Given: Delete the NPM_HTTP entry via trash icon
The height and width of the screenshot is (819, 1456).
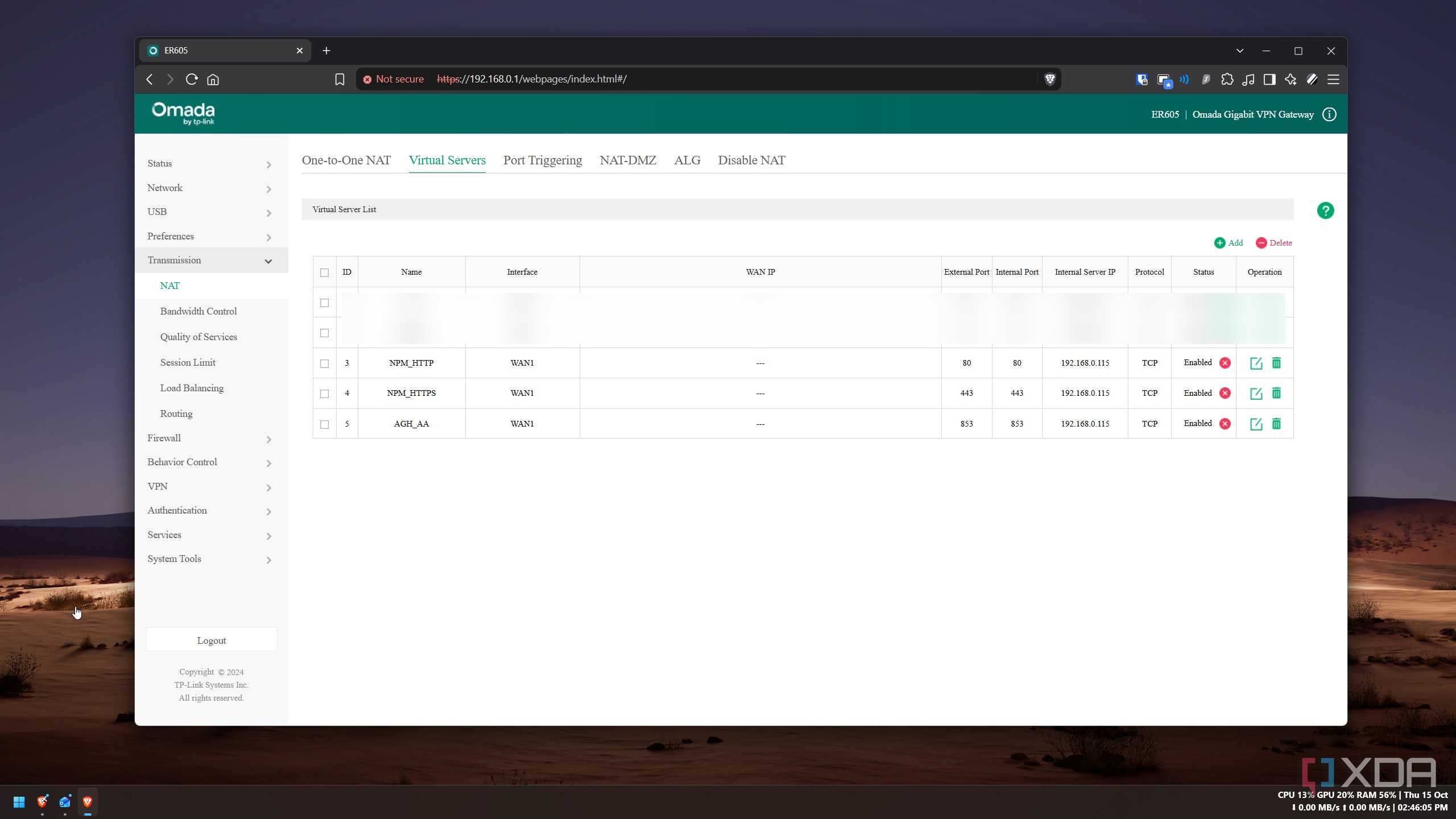Looking at the screenshot, I should point(1276,363).
